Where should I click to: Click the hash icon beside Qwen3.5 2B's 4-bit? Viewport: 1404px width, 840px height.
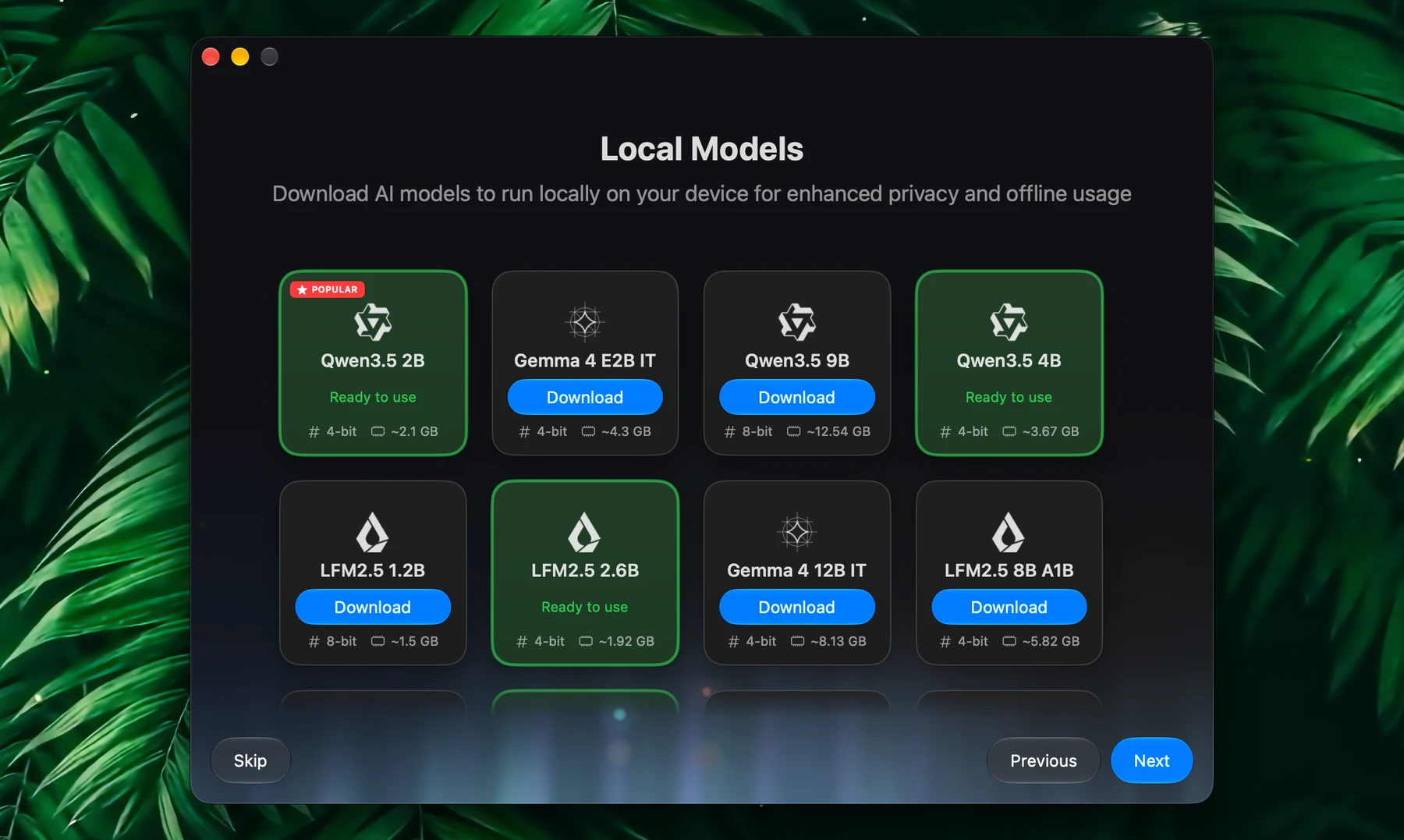(314, 431)
